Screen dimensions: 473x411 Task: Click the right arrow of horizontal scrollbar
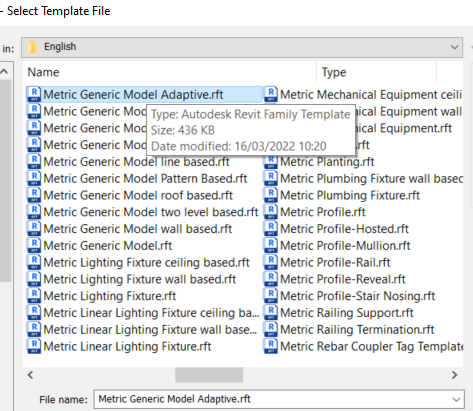tap(454, 375)
